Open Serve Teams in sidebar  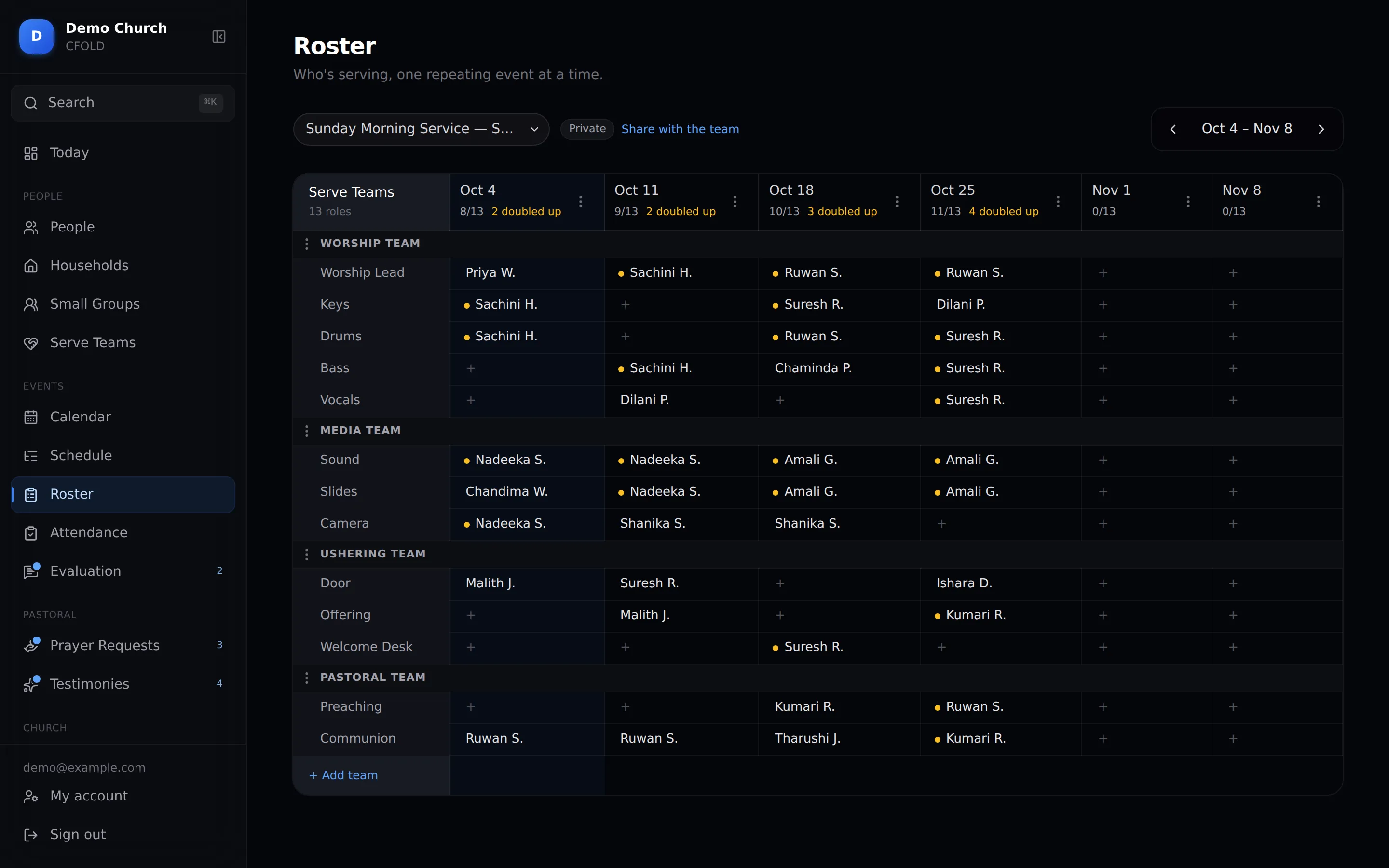pyautogui.click(x=123, y=343)
